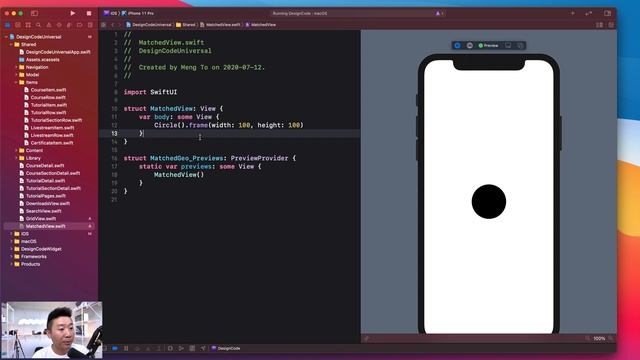The image size is (640, 360).
Task: Open TutorialSectionRow.swift file
Action: click(53, 120)
